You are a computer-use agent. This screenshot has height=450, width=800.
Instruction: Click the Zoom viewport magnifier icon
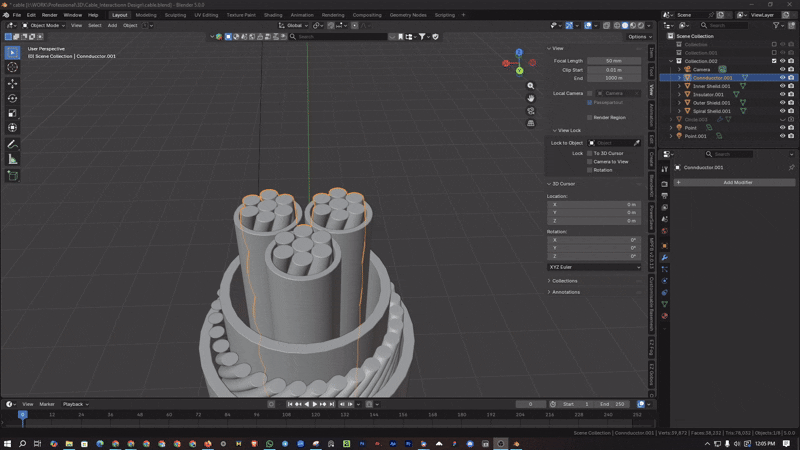(531, 86)
